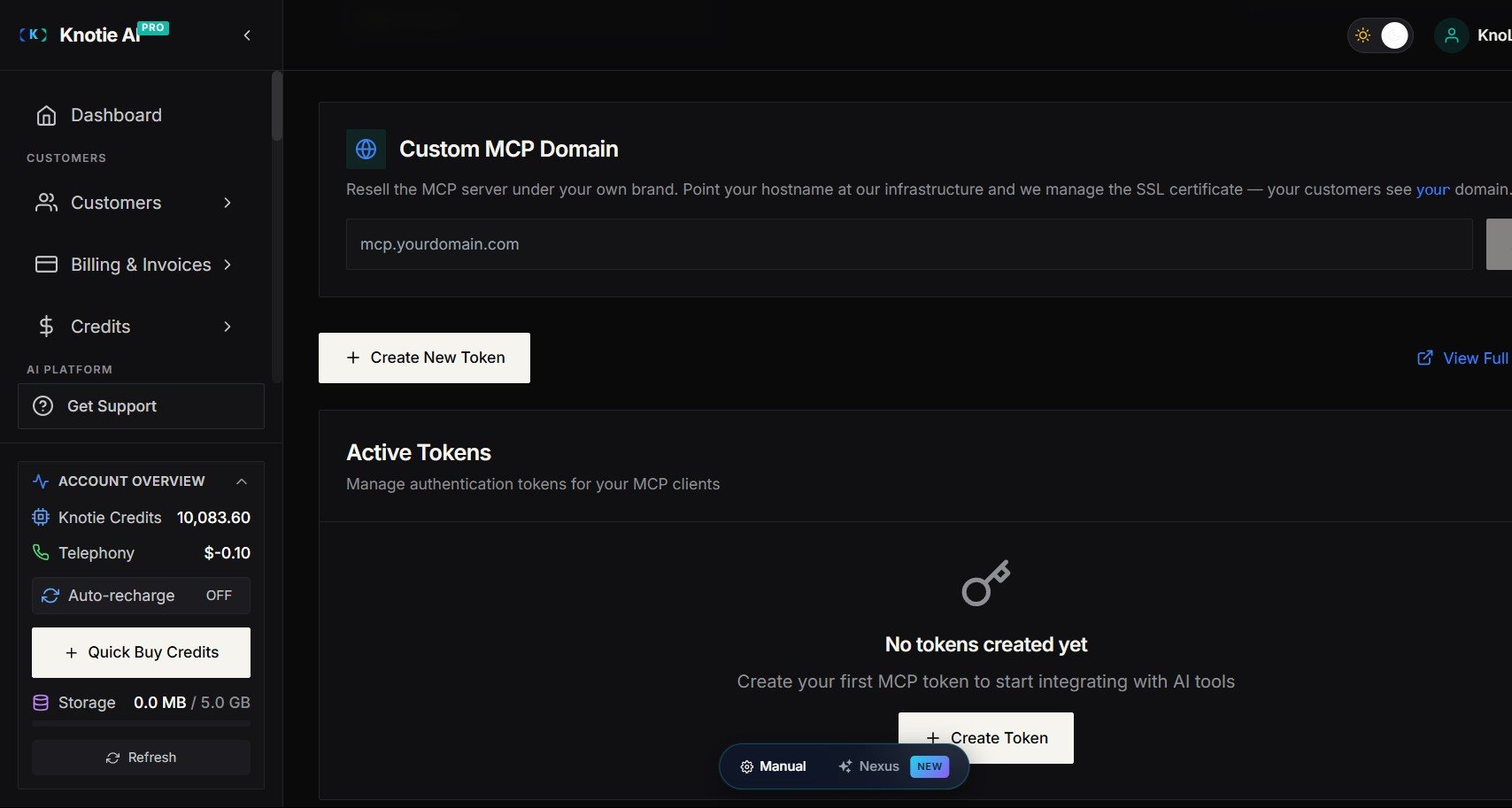The width and height of the screenshot is (1512, 808).
Task: Click the Create Token button
Action: click(x=986, y=738)
